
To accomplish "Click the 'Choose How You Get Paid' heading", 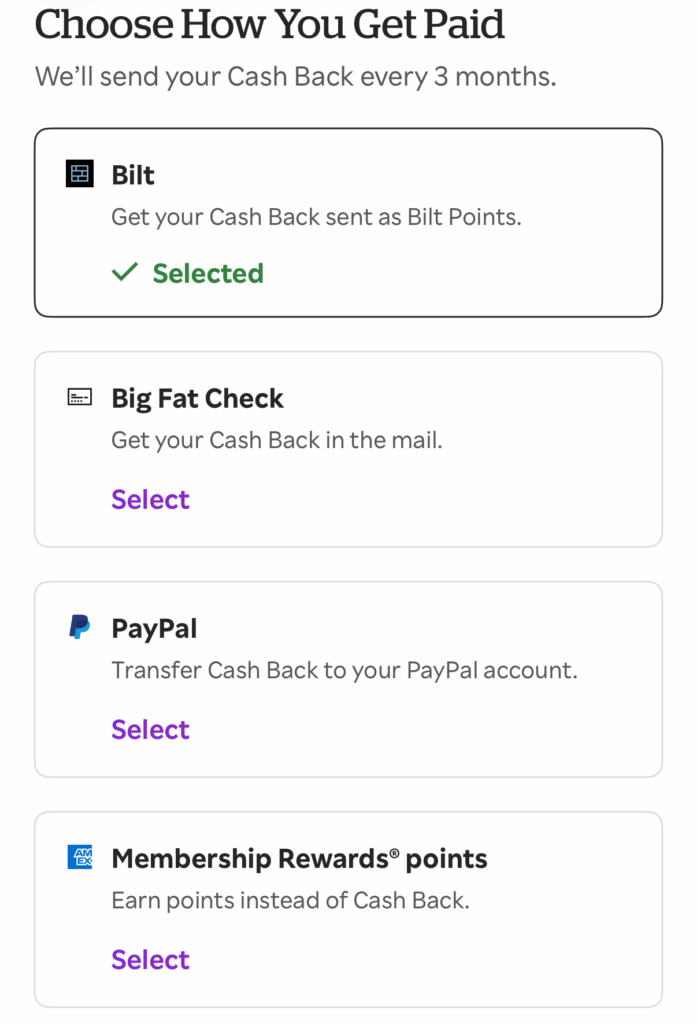I will coord(270,25).
